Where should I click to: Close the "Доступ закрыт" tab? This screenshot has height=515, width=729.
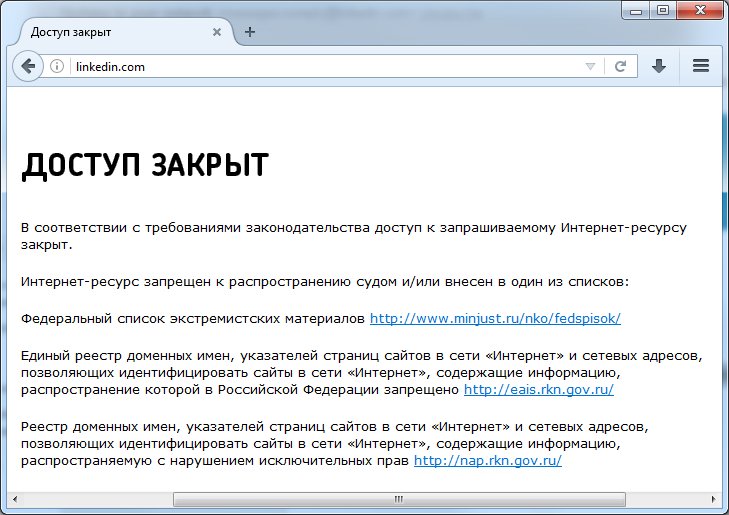coord(217,32)
